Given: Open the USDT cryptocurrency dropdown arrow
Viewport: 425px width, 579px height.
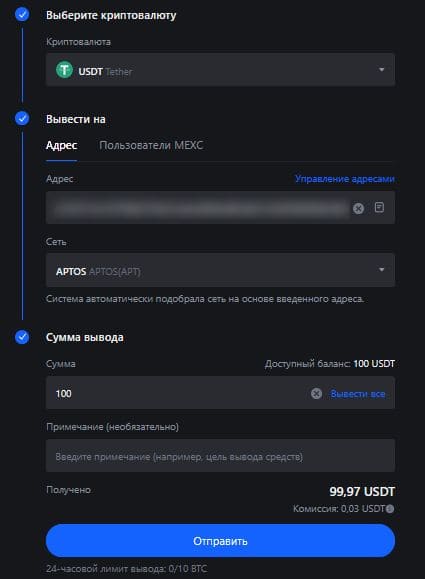Looking at the screenshot, I should (x=381, y=69).
